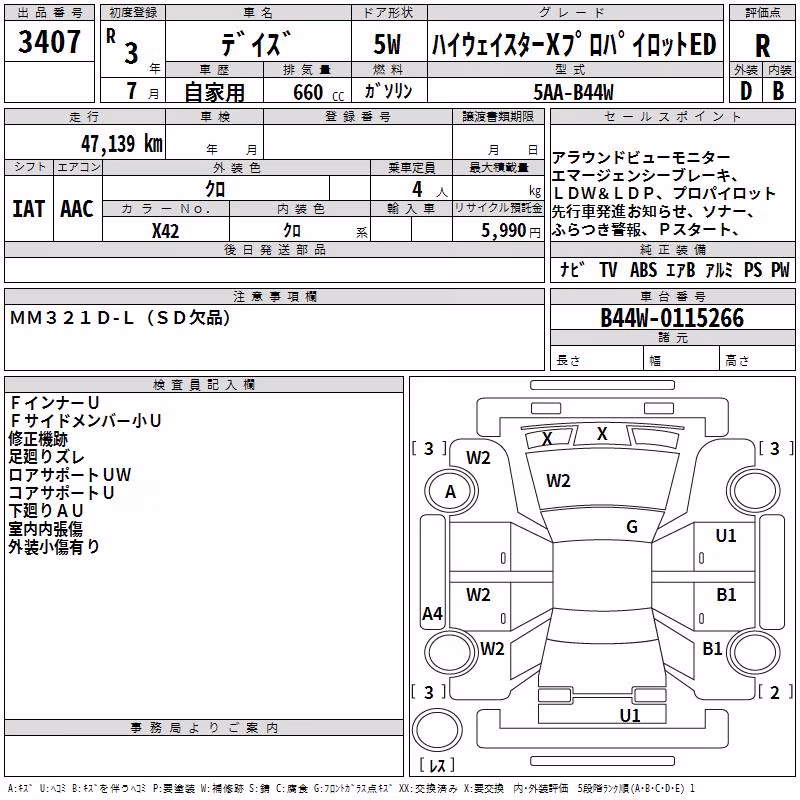Click spare tire circle above レス
This screenshot has width=800, height=800.
437,729
